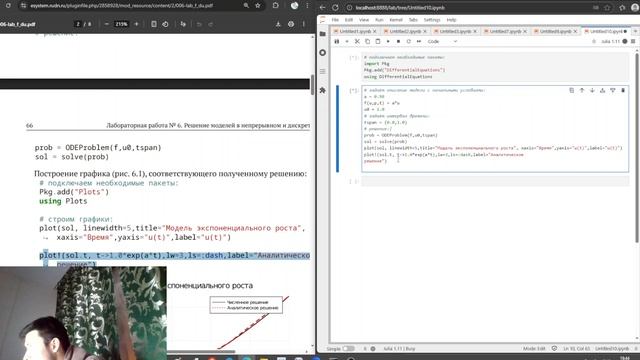Zoom in the PDF with plus button
The image size is (640, 360).
tap(136, 24)
